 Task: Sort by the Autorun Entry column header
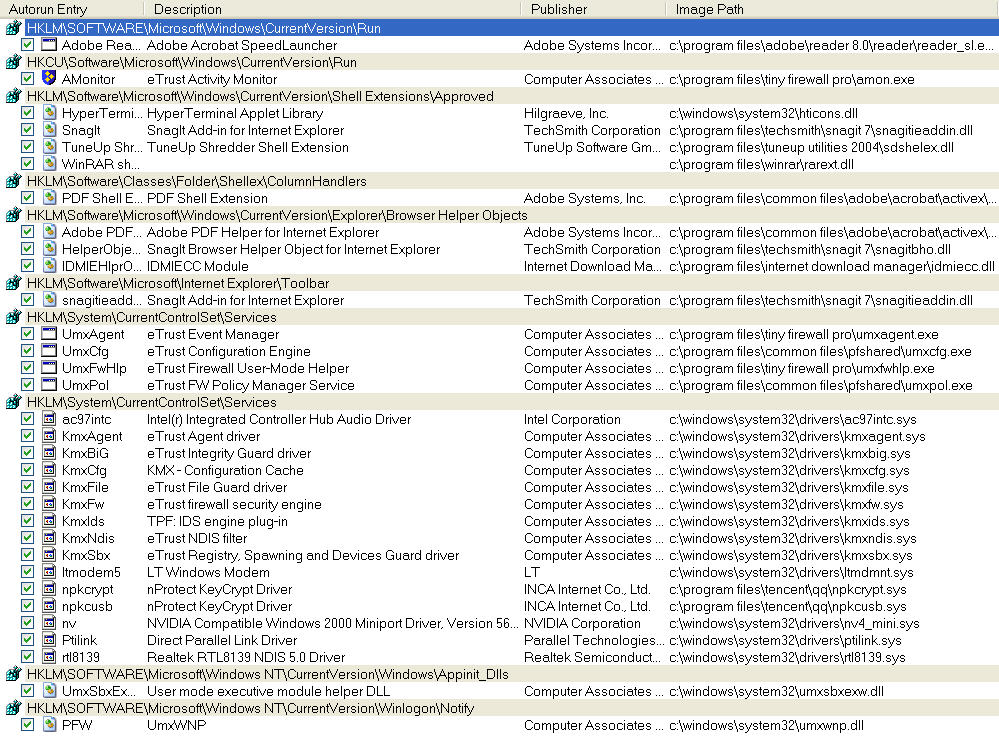click(x=72, y=9)
